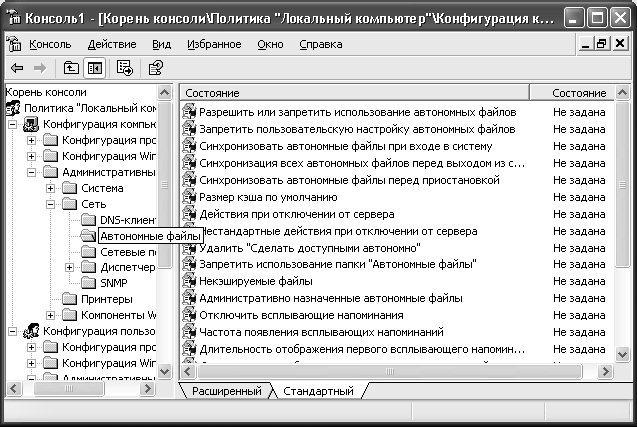Select Сетевые подключения tree item

(128, 252)
